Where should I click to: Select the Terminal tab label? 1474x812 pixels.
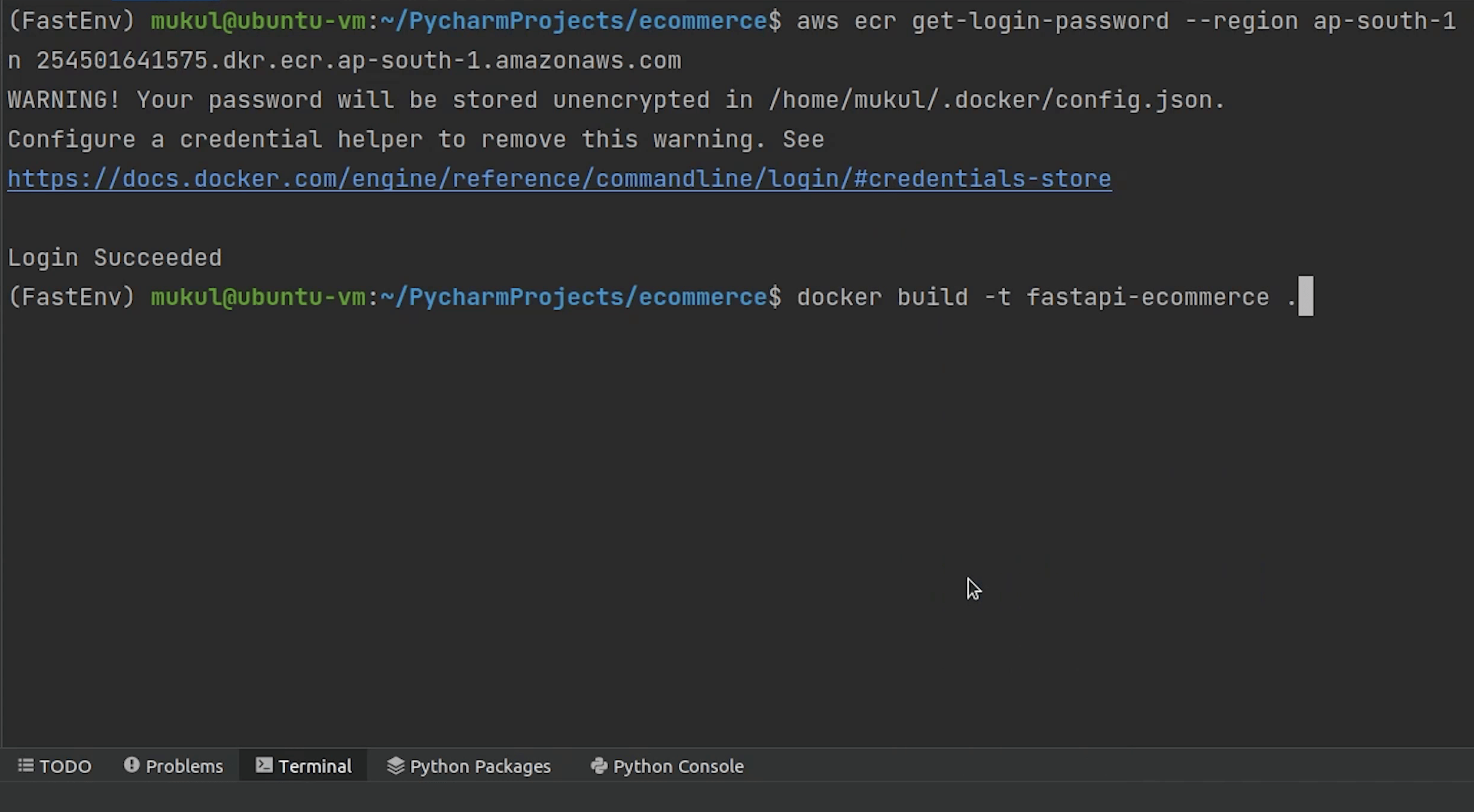(315, 766)
